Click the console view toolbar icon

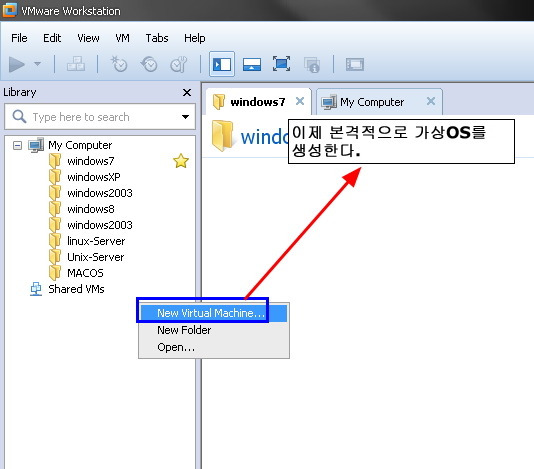(x=355, y=64)
